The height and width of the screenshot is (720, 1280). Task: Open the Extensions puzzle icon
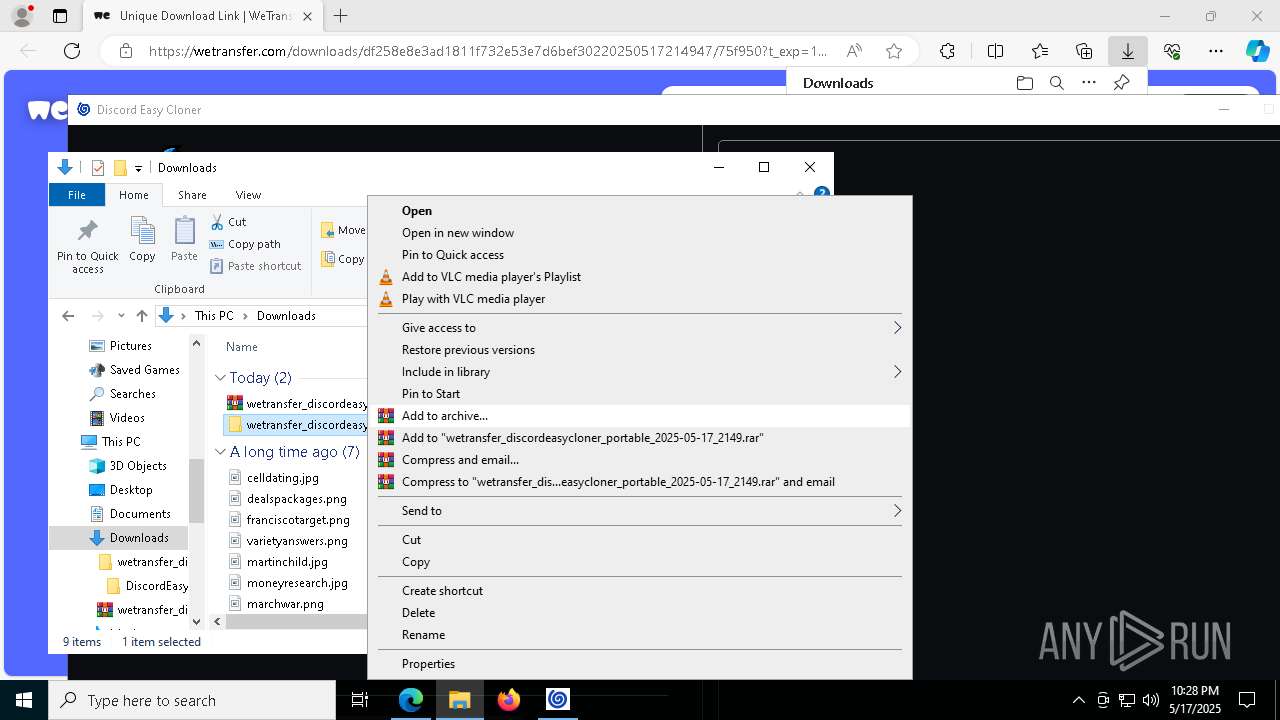pyautogui.click(x=947, y=51)
